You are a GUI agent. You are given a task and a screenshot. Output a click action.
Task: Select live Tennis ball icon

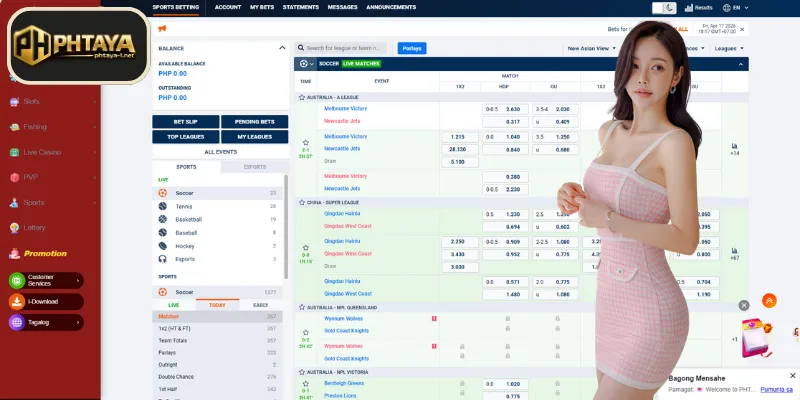[163, 206]
